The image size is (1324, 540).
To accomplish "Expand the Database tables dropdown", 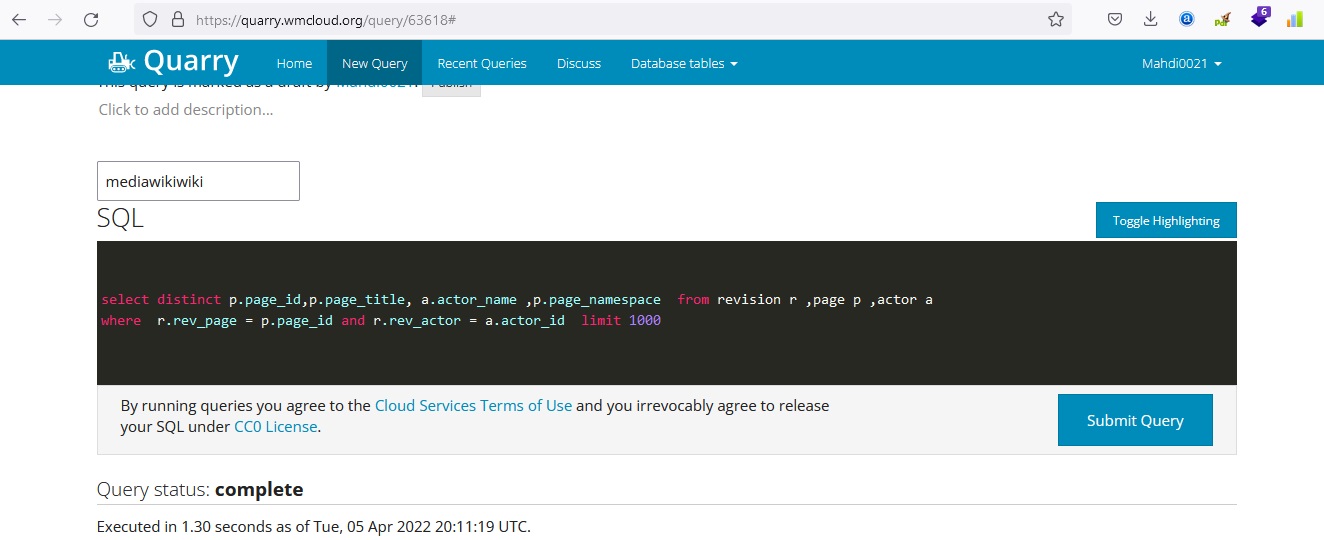I will coord(684,63).
